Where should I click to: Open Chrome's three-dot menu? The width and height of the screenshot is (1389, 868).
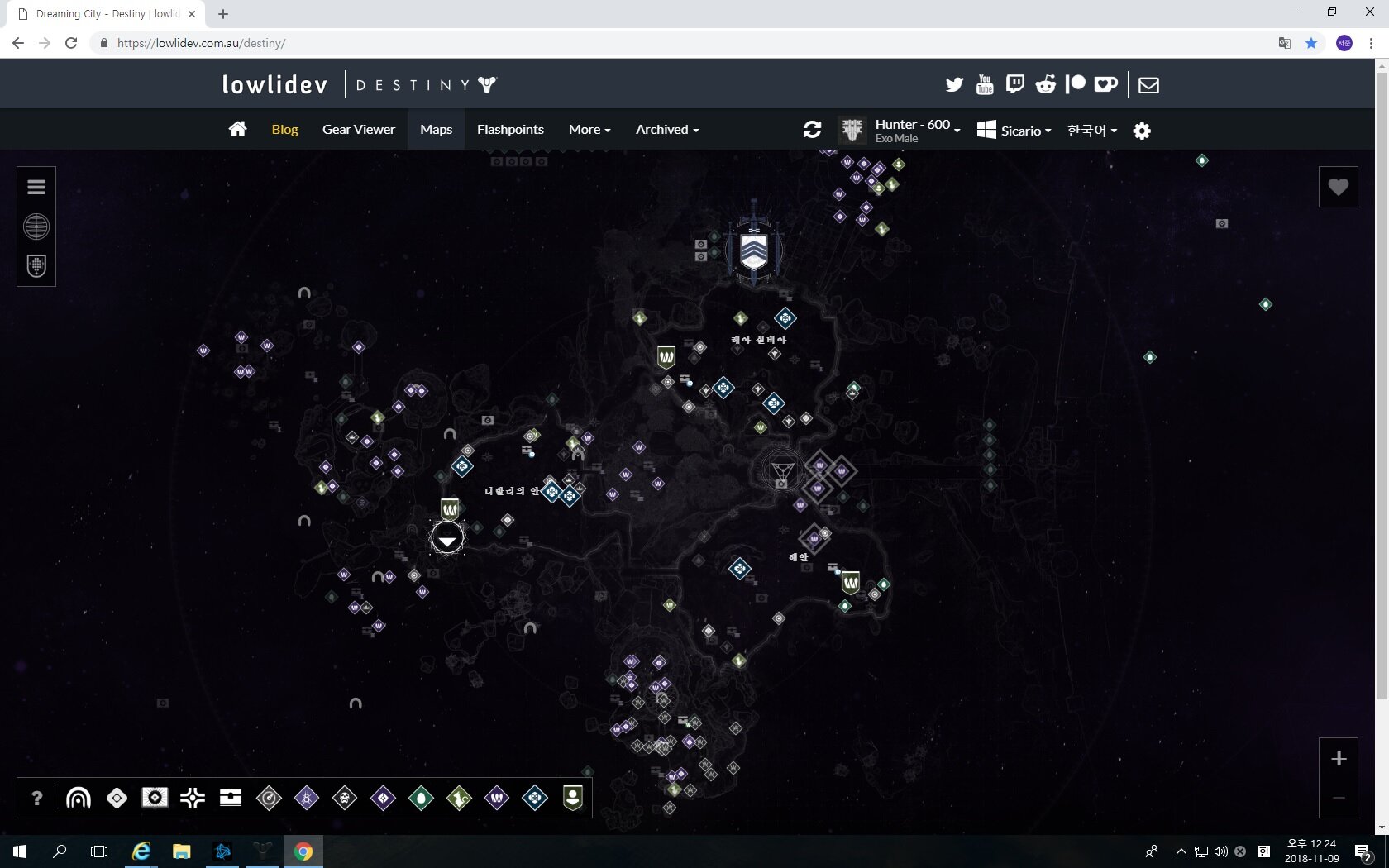coord(1371,43)
